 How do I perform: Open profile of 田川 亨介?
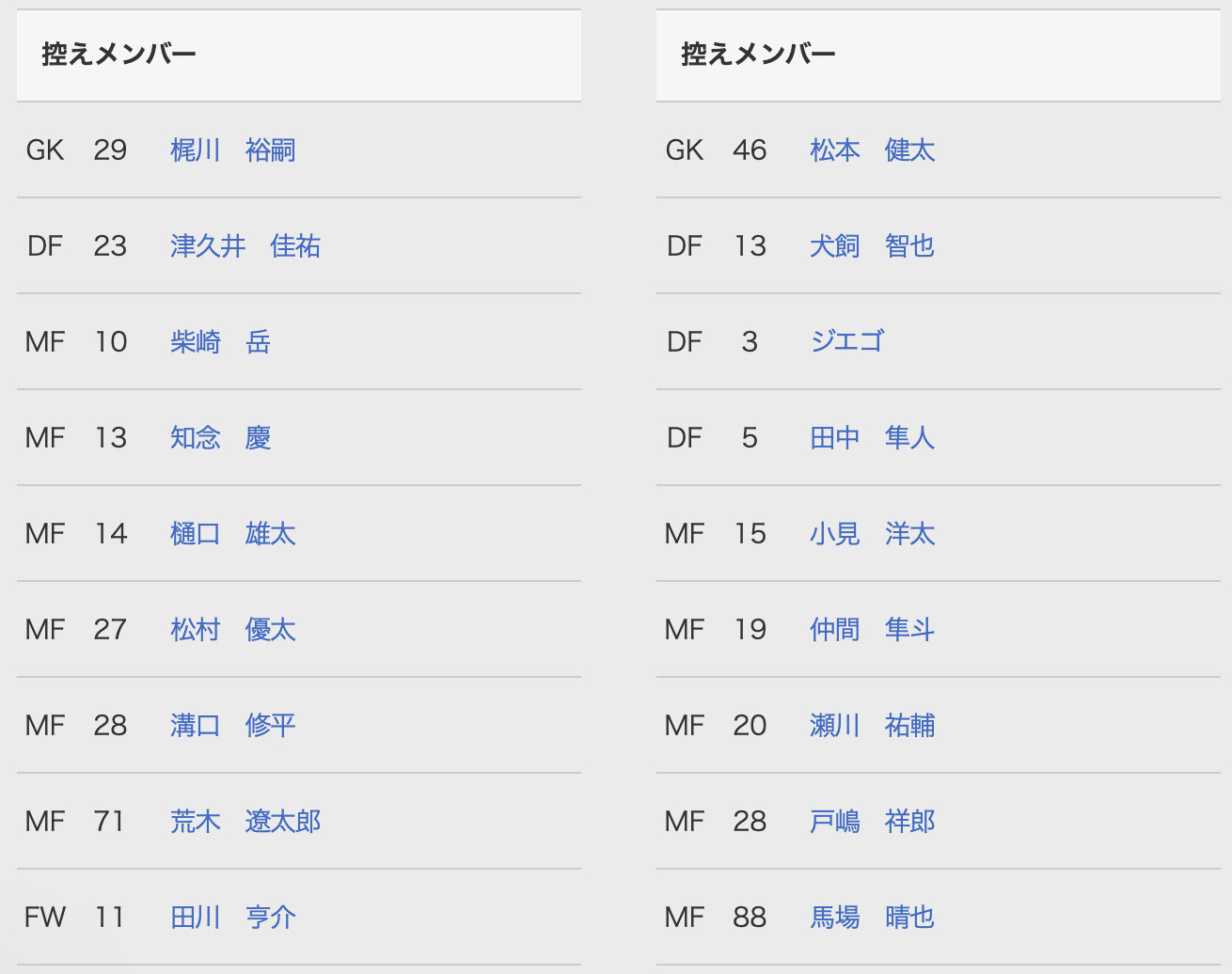coord(233,918)
